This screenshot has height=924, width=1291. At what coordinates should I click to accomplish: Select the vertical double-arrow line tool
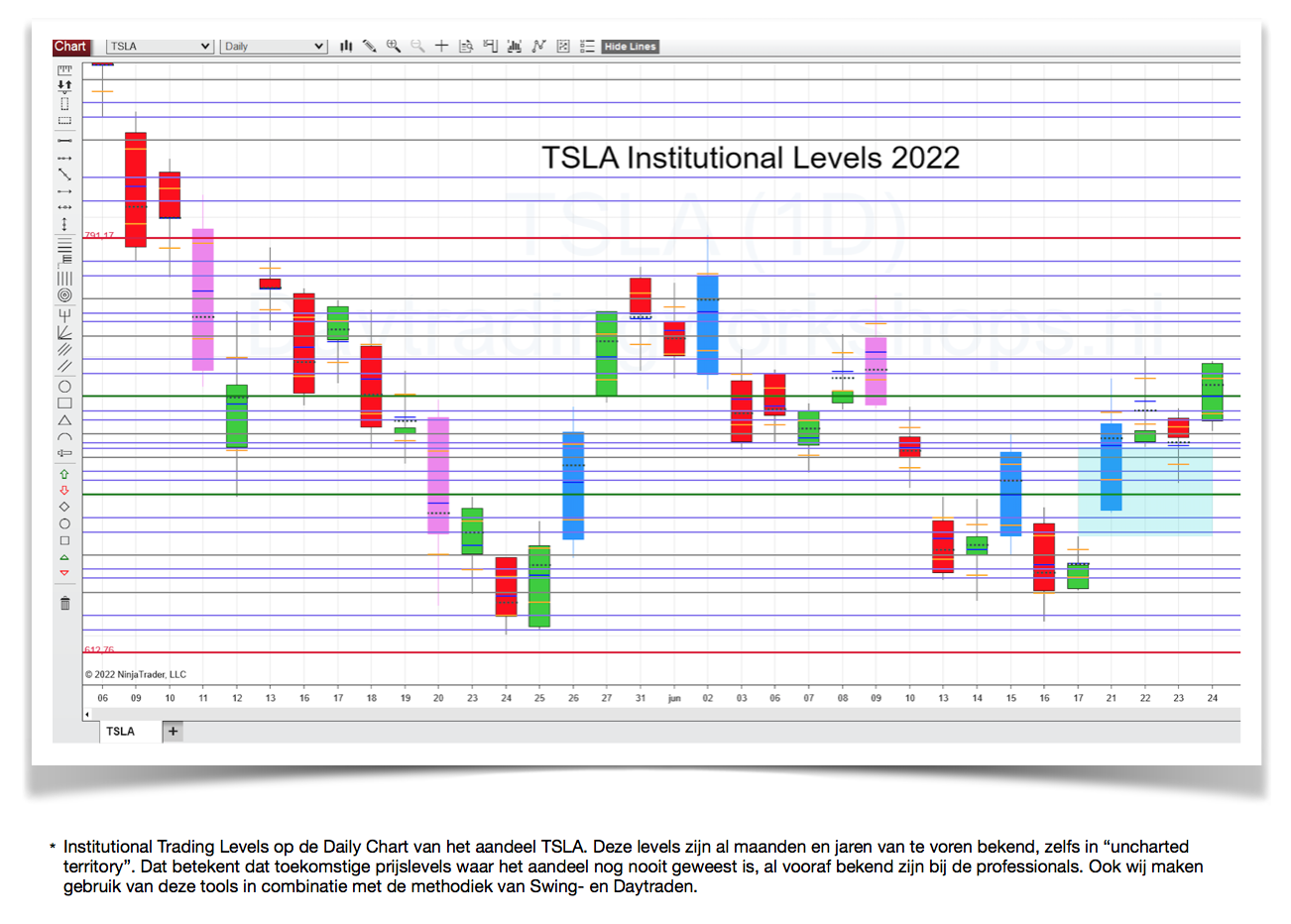pos(64,224)
